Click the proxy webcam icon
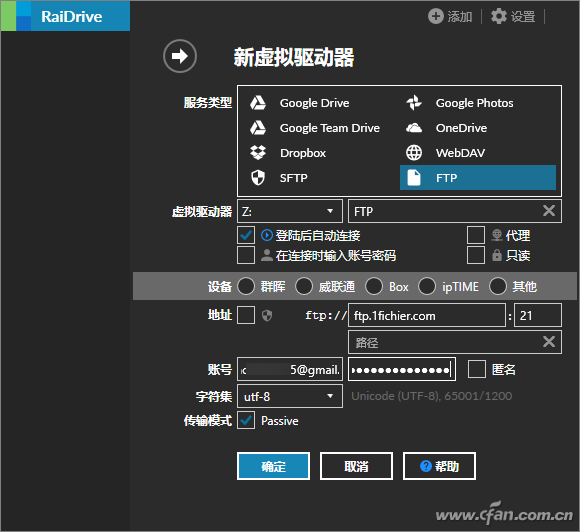 coord(497,235)
